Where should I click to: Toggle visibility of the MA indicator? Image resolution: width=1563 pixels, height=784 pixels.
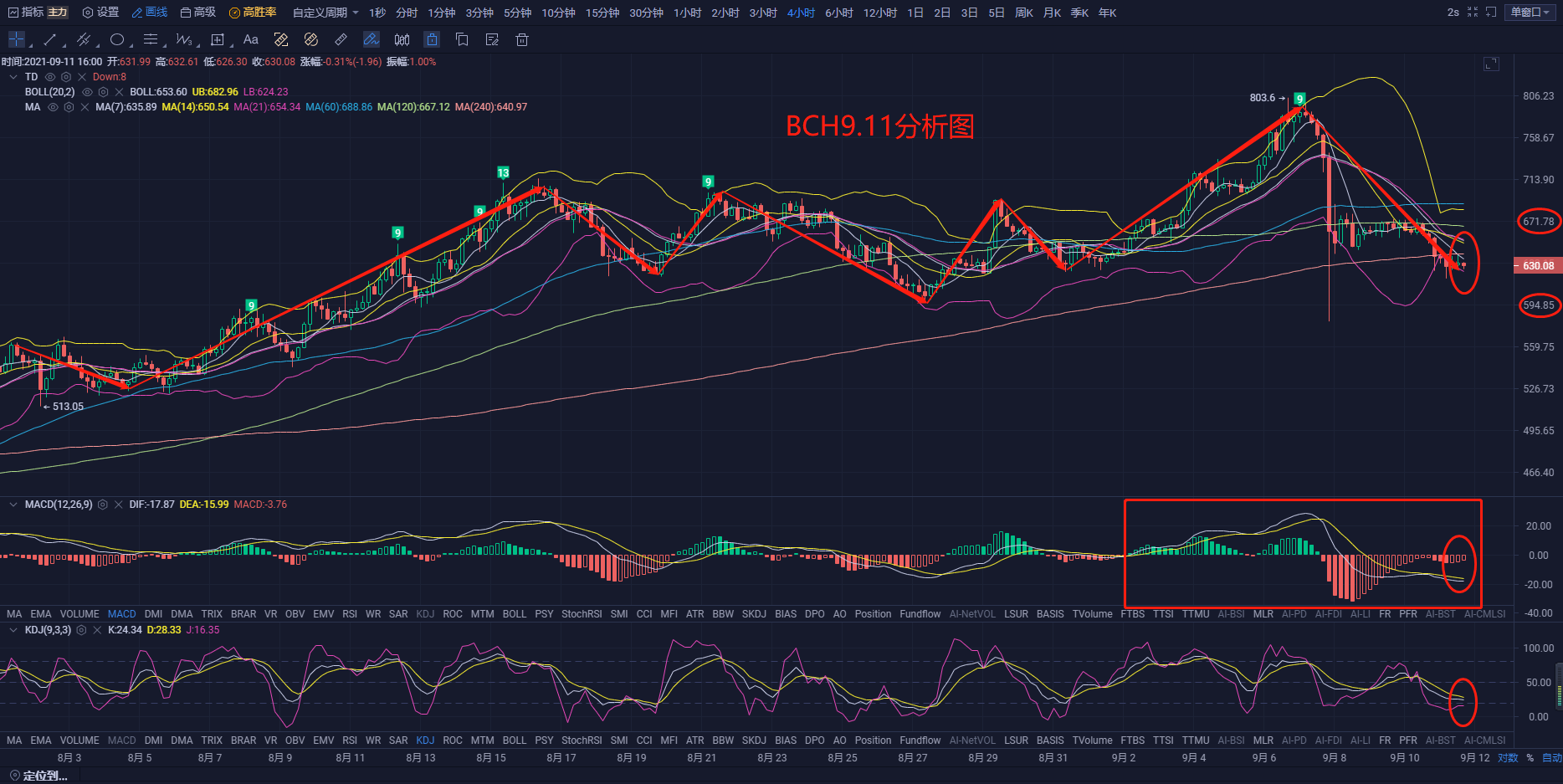(x=53, y=107)
